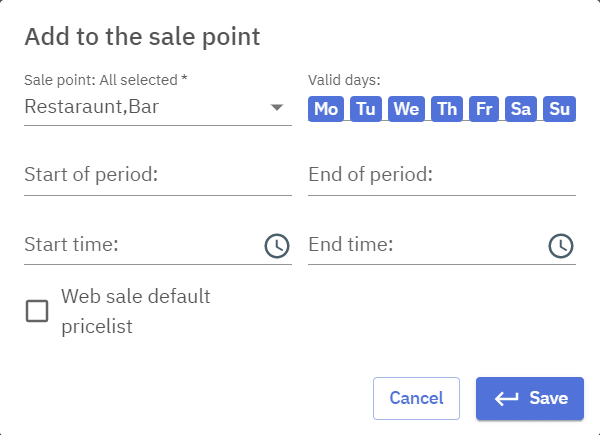The image size is (600, 435).
Task: Toggle Monday in Valid days
Action: [326, 109]
